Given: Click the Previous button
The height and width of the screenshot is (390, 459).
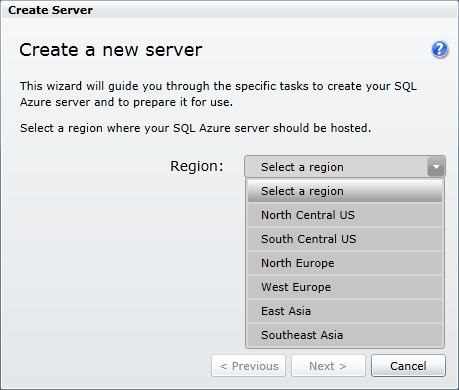Looking at the screenshot, I should pos(249,366).
